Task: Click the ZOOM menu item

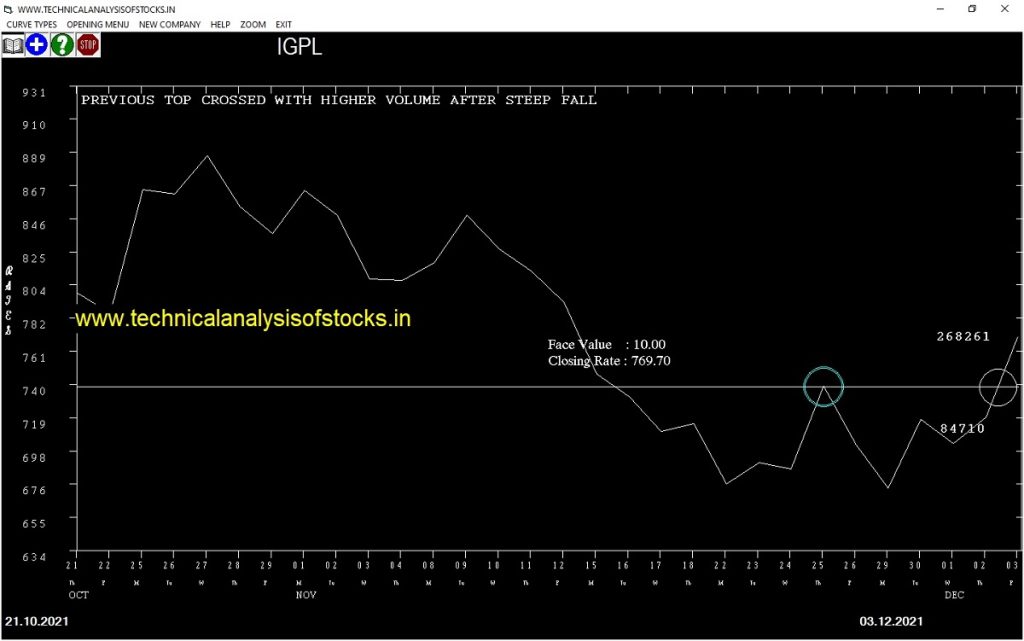Action: pyautogui.click(x=253, y=24)
